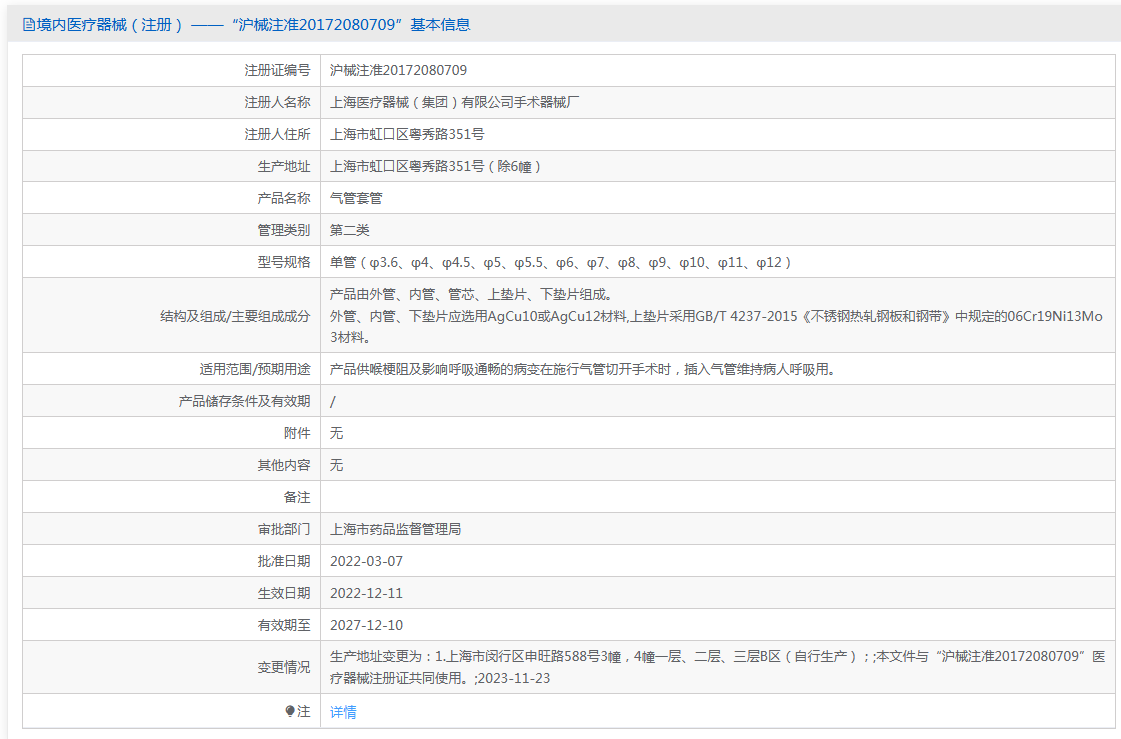The image size is (1121, 739).
Task: Click the 结构及组成/主要组成成分 label
Action: click(235, 316)
